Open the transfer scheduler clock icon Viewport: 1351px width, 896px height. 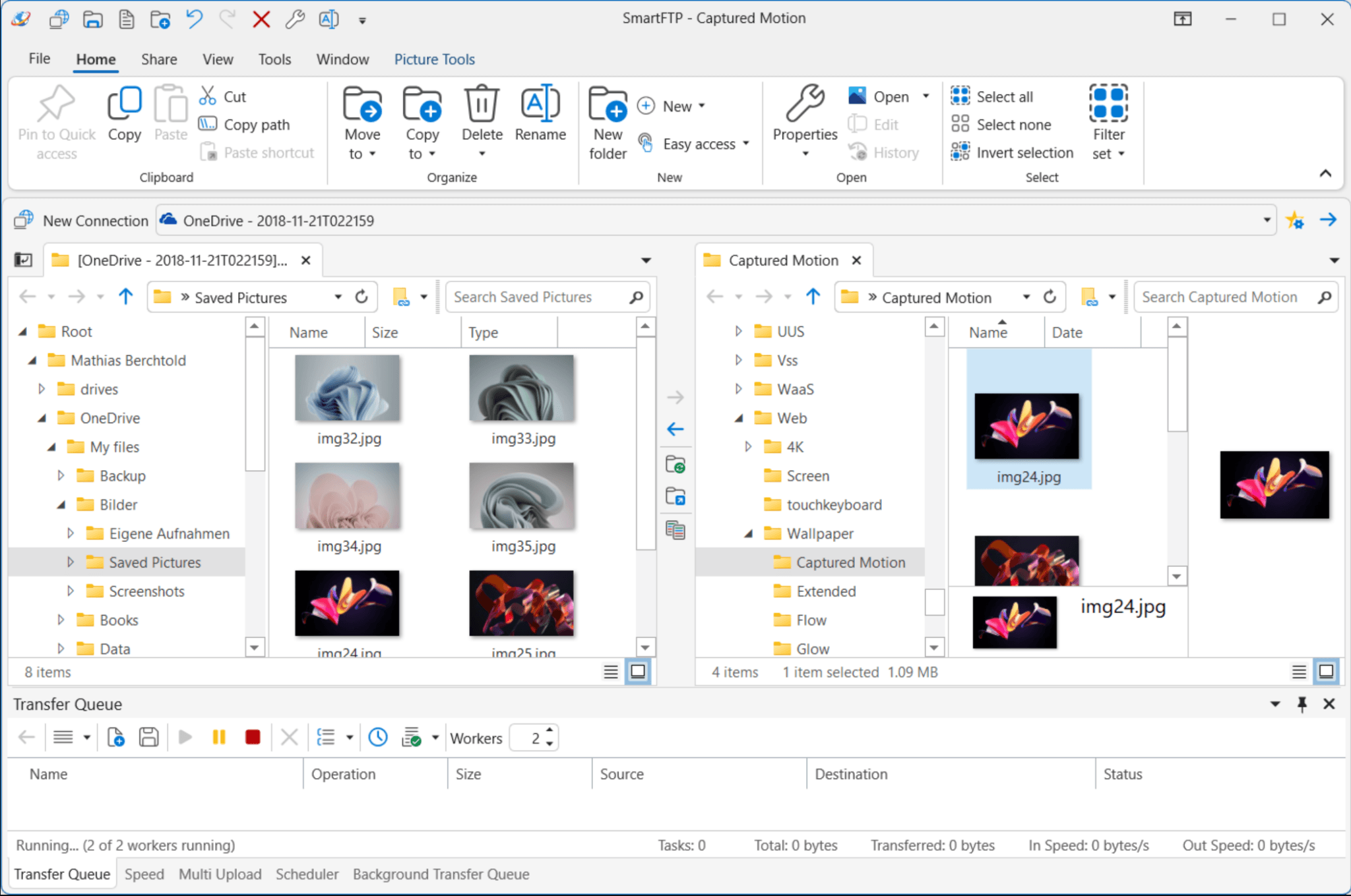pos(377,736)
